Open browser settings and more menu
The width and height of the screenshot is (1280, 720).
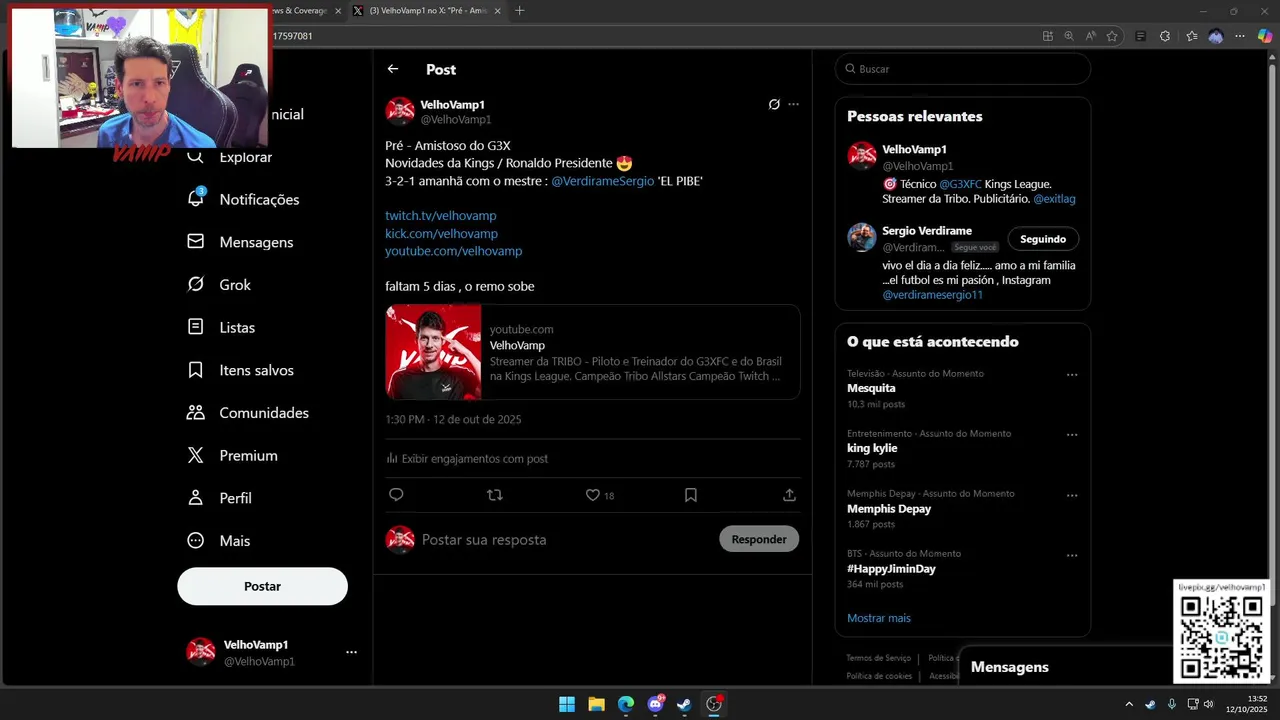(x=1241, y=36)
